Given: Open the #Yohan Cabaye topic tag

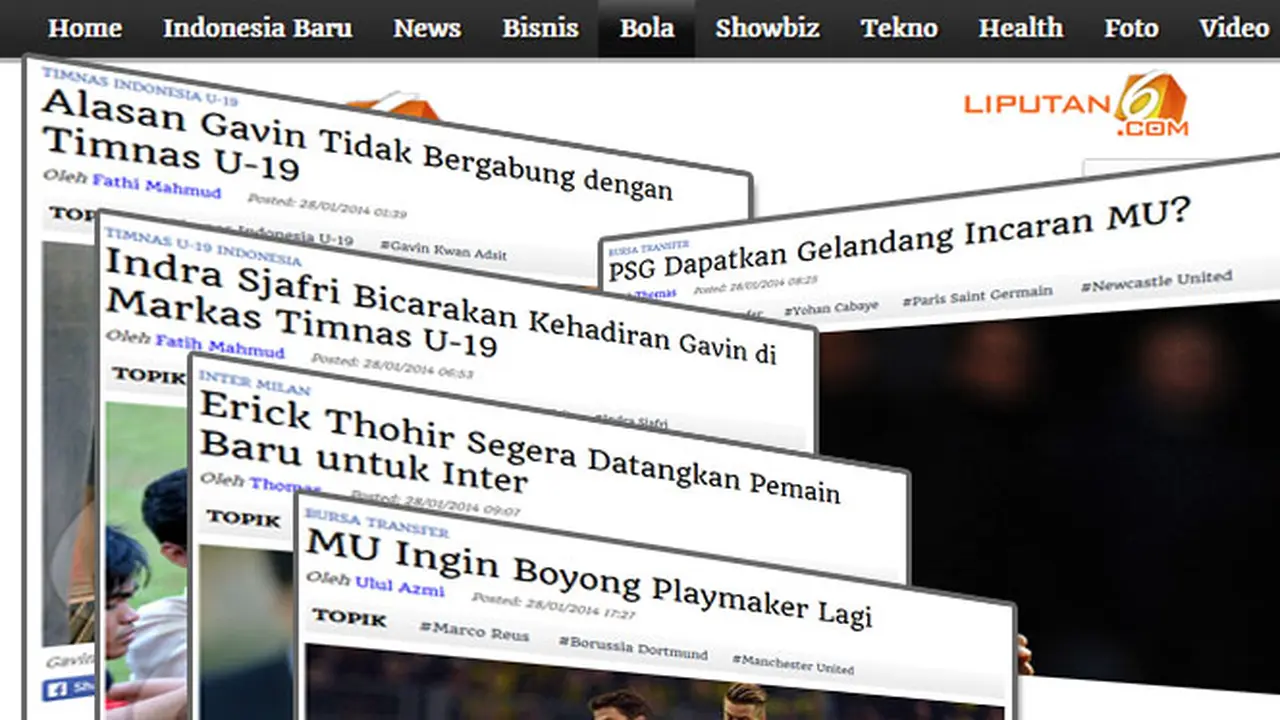Looking at the screenshot, I should (831, 309).
